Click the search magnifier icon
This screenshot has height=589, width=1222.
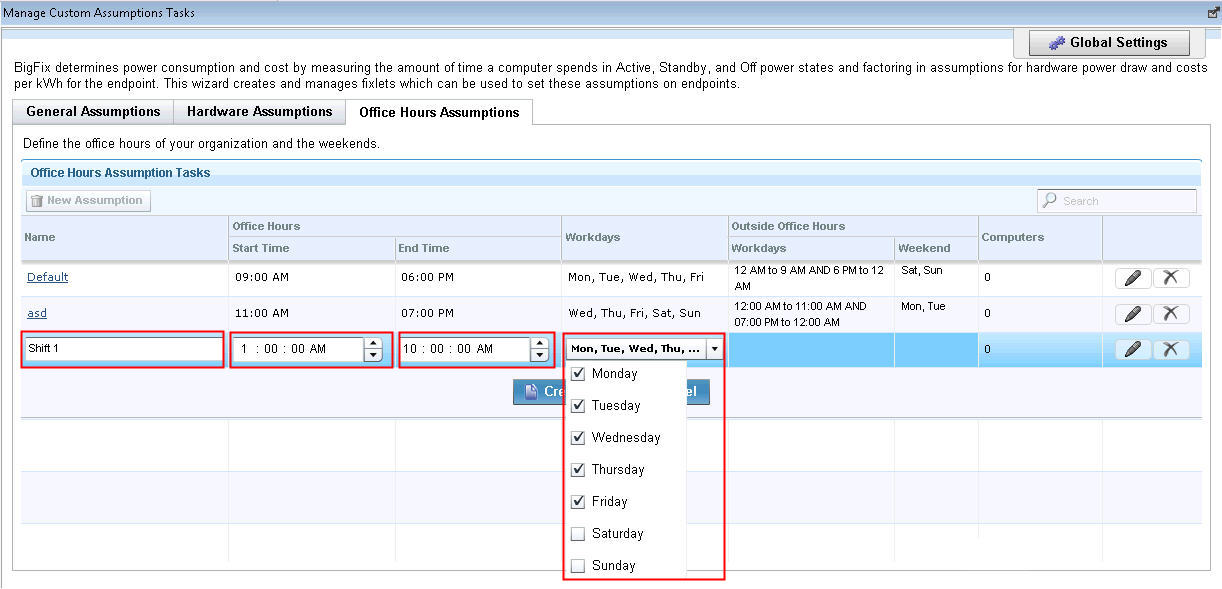[1049, 201]
